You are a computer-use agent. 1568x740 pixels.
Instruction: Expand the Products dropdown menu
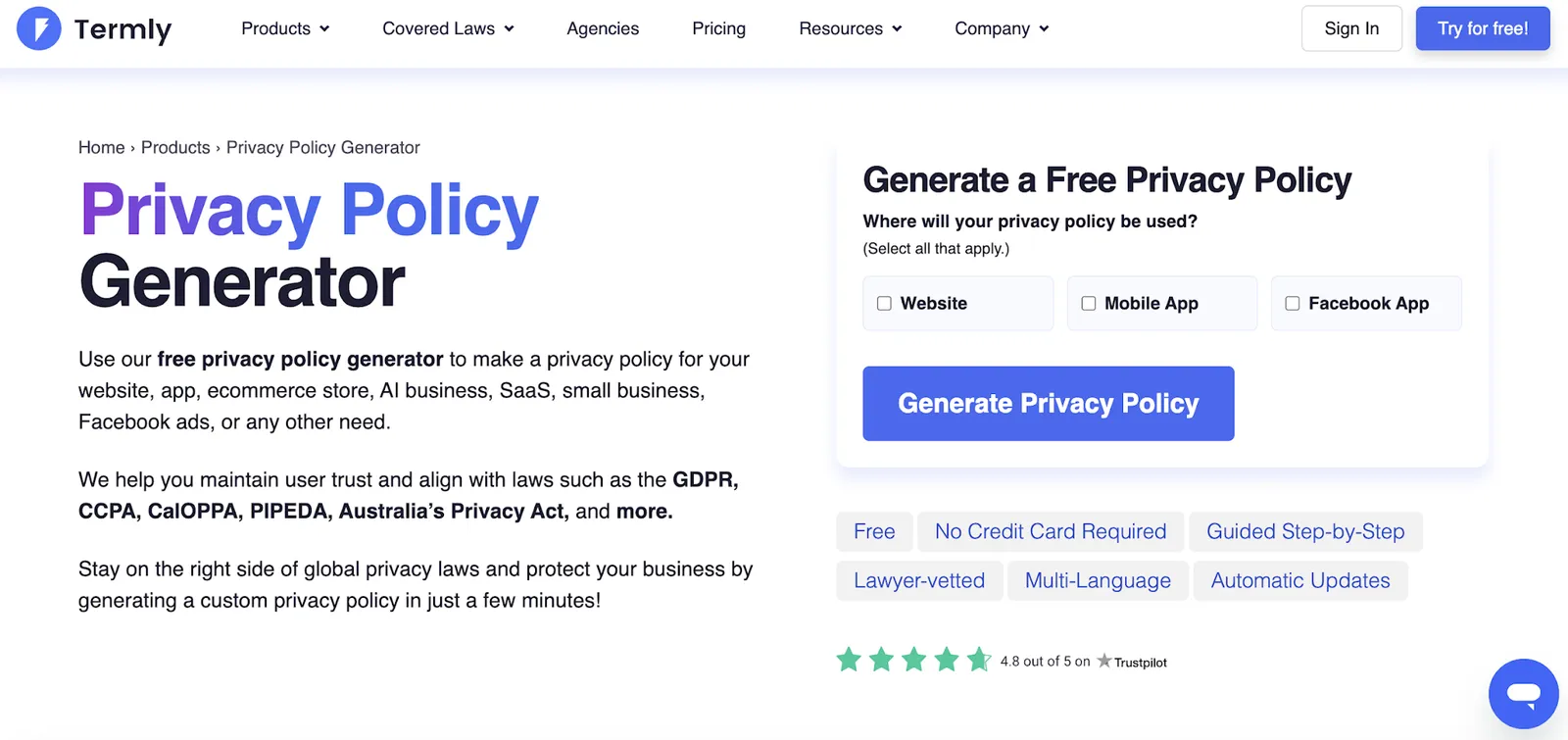click(x=285, y=28)
